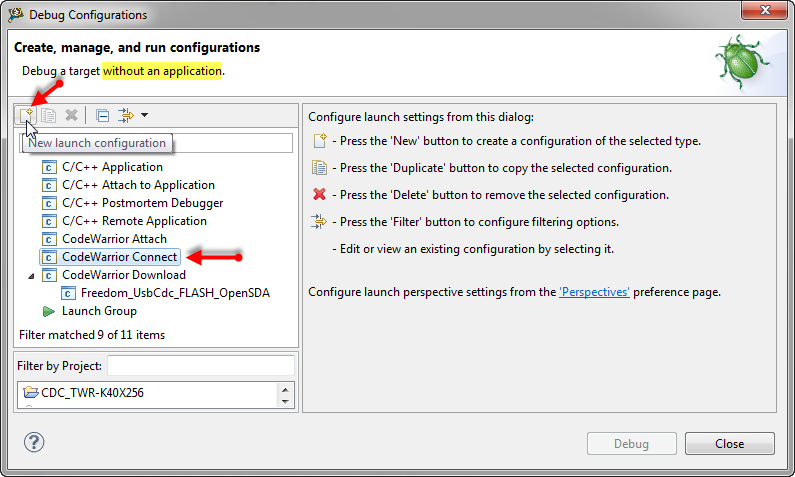Click the New launch configuration icon
795x477 pixels.
coord(27,116)
